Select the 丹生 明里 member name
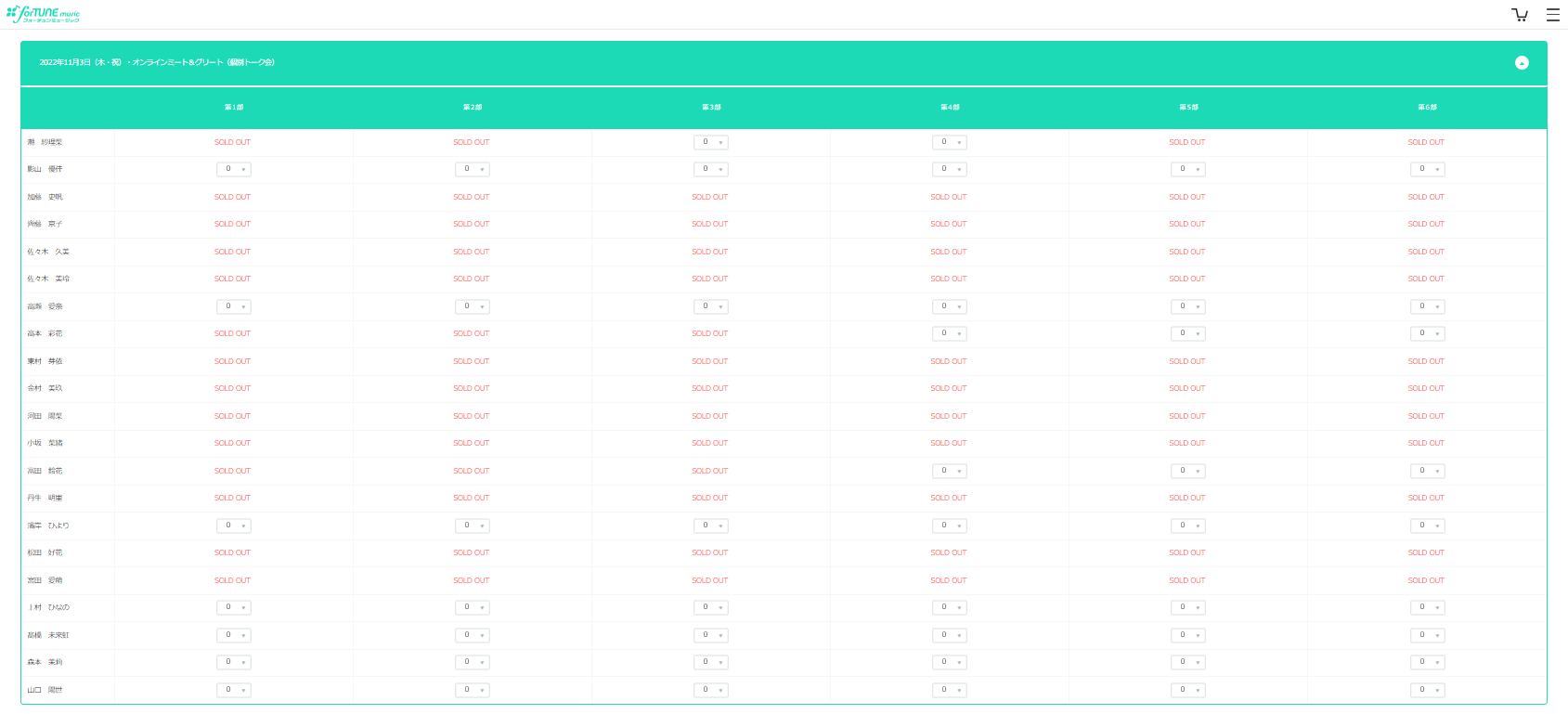The width and height of the screenshot is (1568, 714). 45,498
